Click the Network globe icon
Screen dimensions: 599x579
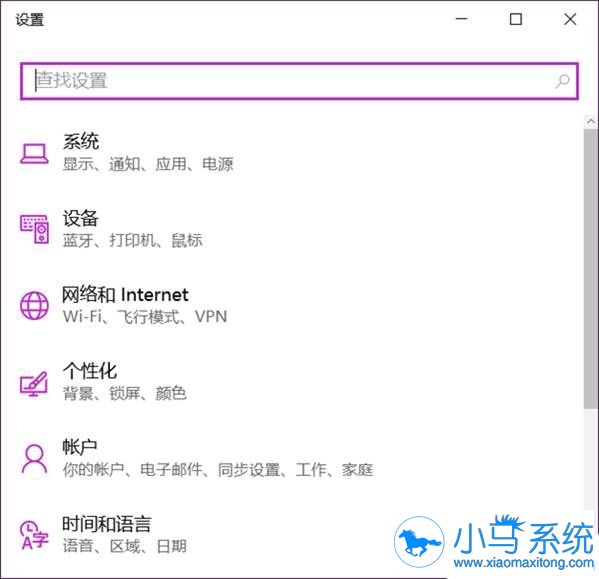pos(34,306)
